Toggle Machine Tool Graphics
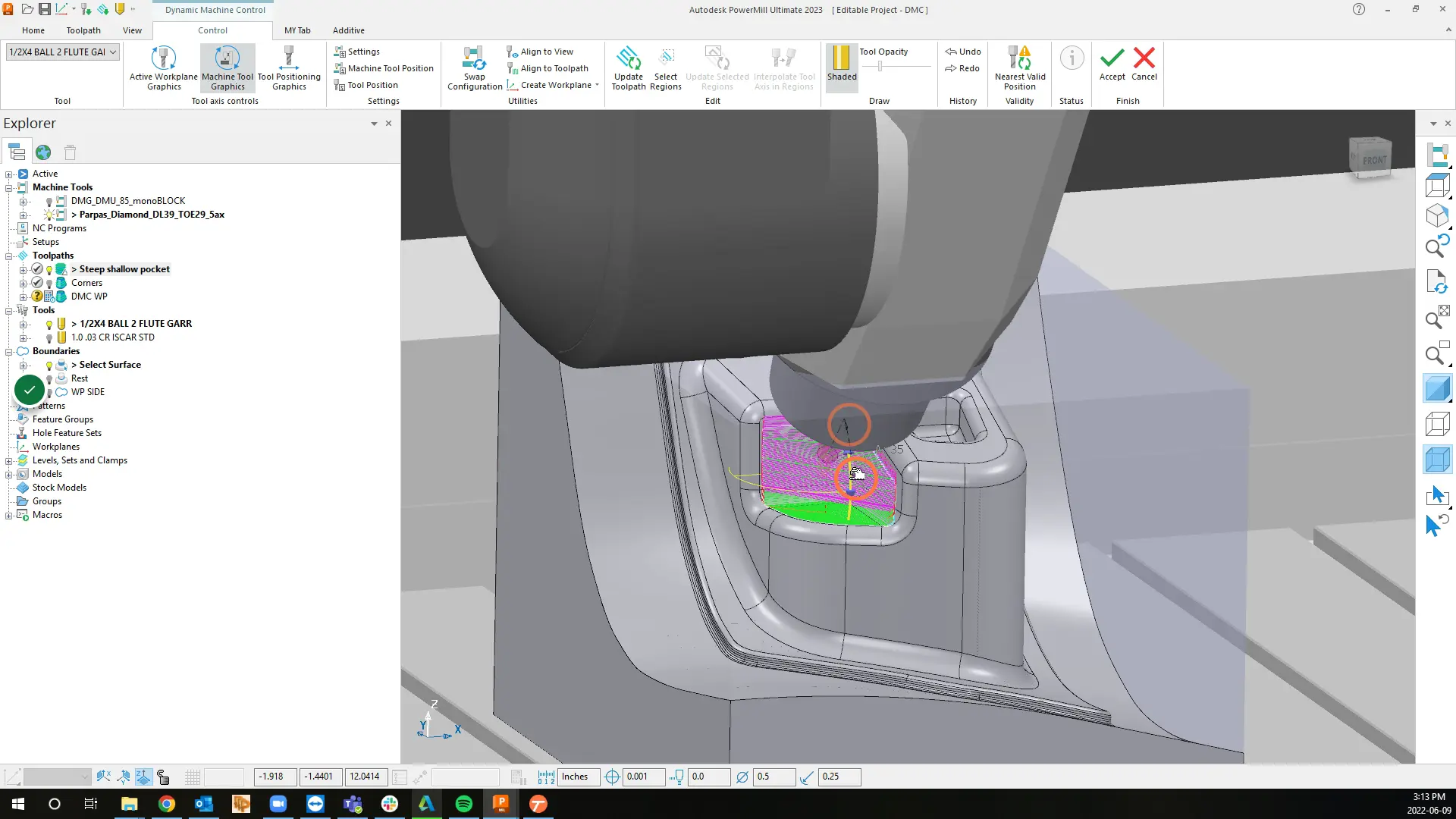 click(227, 68)
